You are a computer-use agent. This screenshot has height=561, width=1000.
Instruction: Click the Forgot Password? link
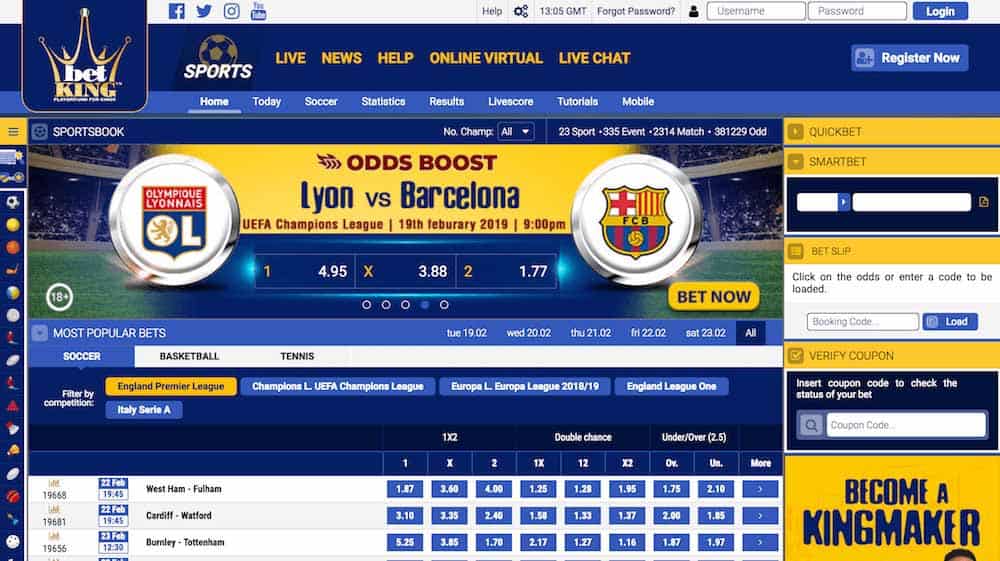(636, 11)
